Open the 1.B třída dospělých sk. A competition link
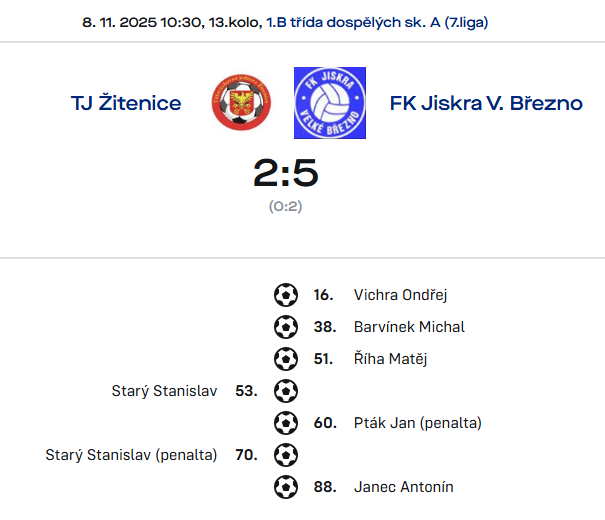Image resolution: width=605 pixels, height=520 pixels. [x=377, y=22]
